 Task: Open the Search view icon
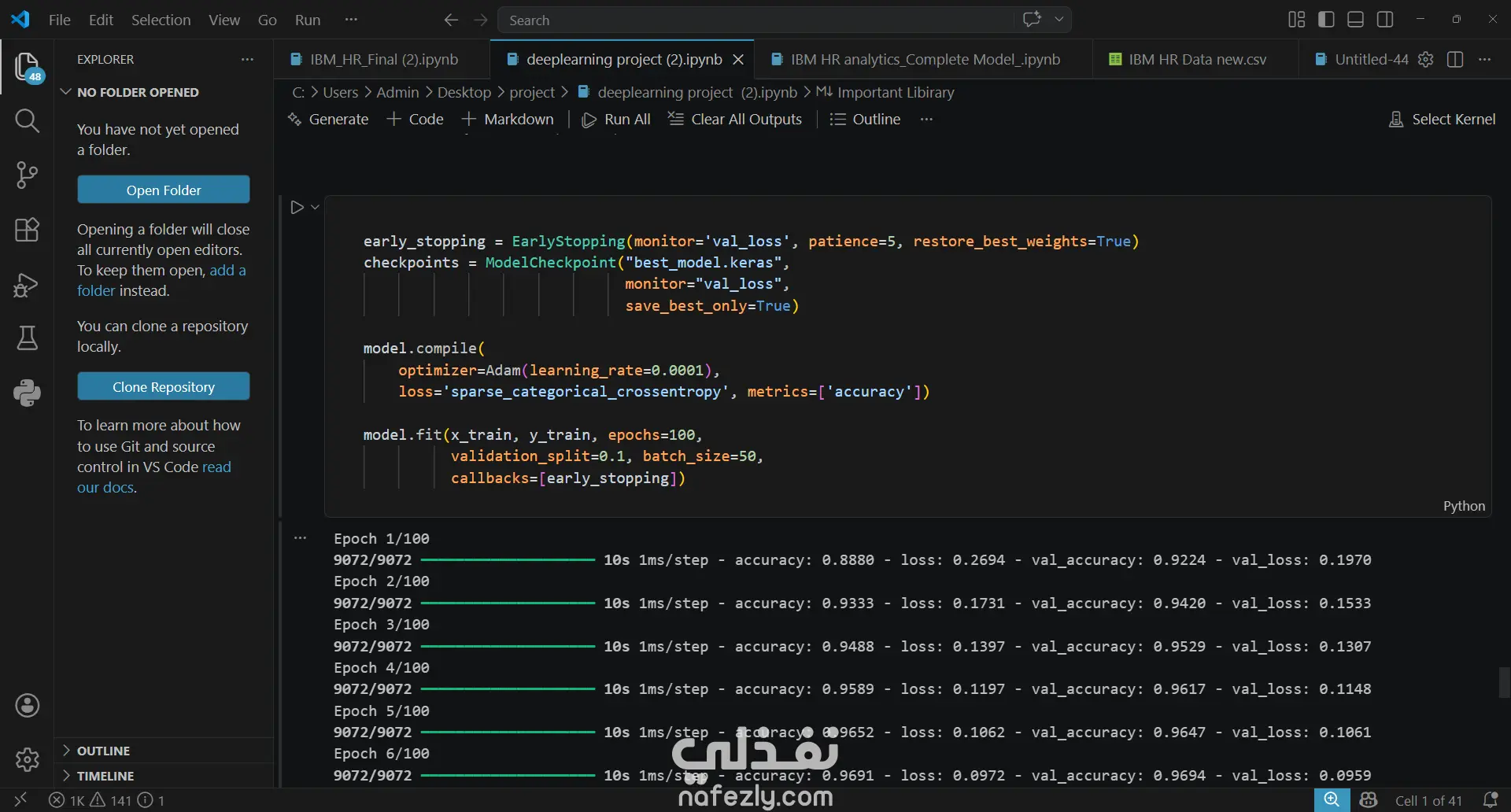tap(28, 120)
